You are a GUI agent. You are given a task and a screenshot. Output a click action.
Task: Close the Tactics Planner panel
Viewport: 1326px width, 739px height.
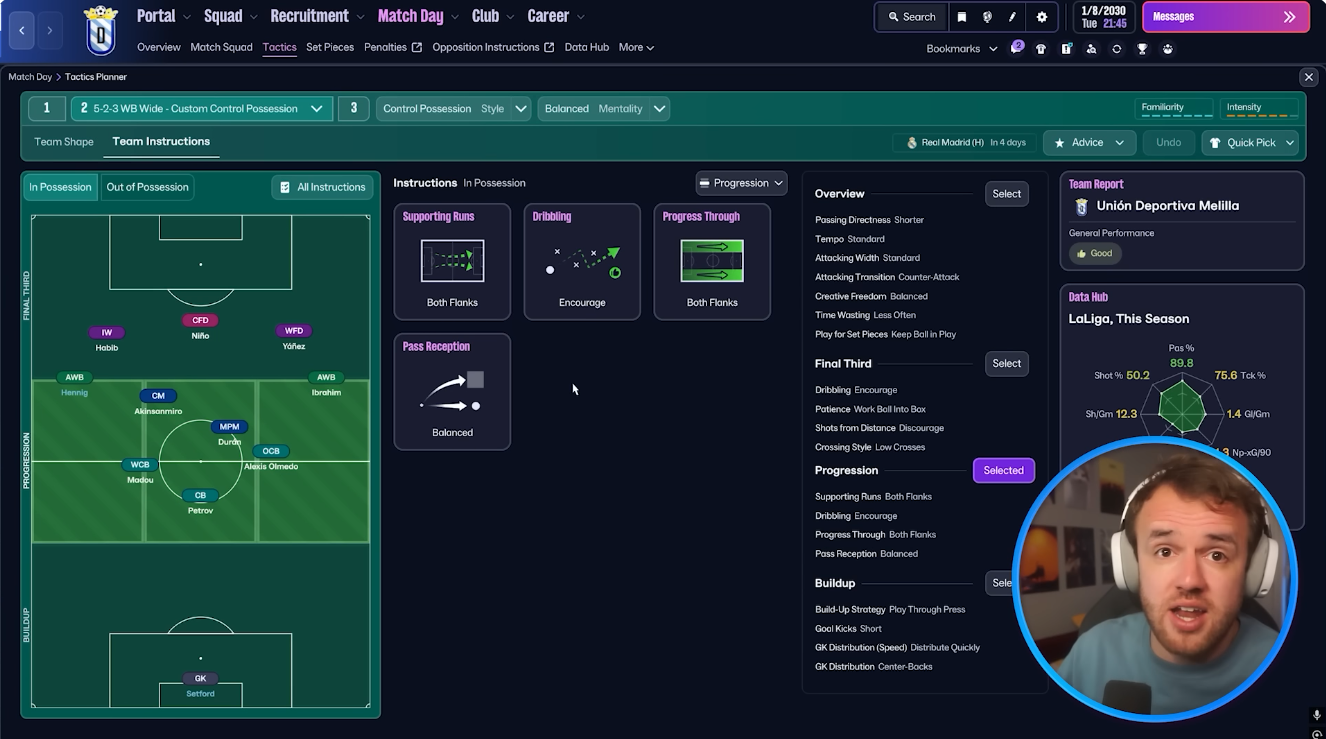[1308, 77]
